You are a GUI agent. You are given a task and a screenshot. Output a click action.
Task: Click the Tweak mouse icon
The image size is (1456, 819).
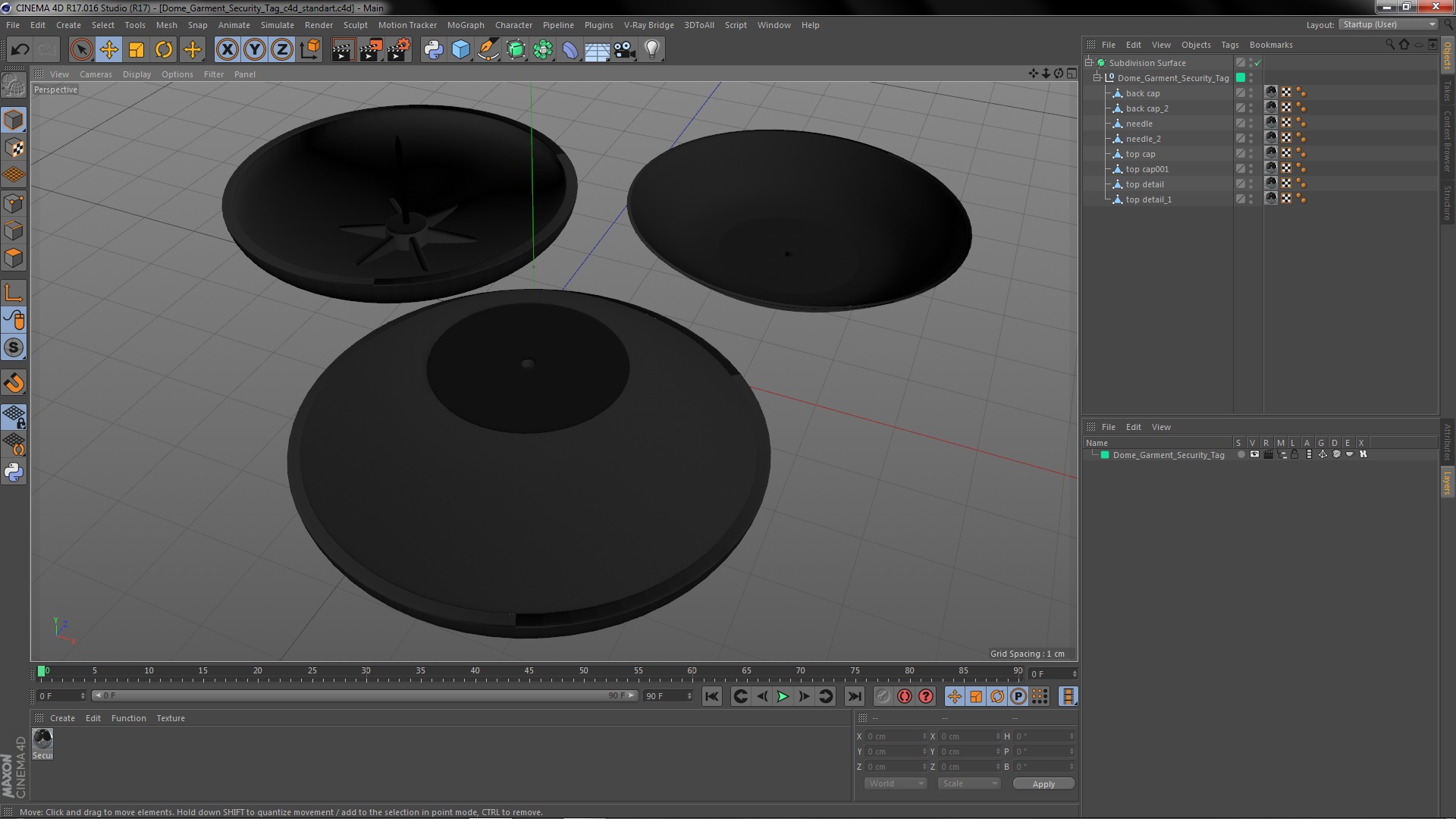tap(14, 320)
